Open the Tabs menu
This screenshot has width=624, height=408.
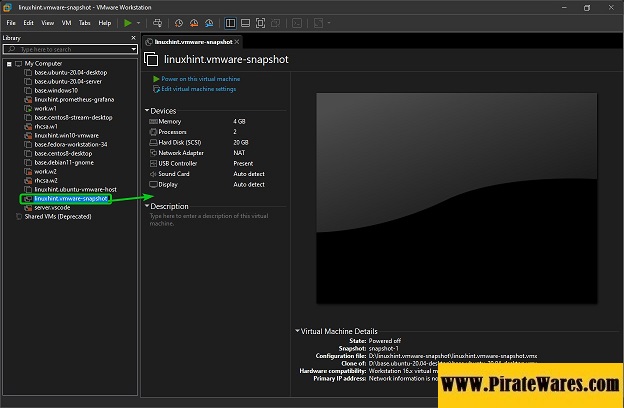[85, 22]
